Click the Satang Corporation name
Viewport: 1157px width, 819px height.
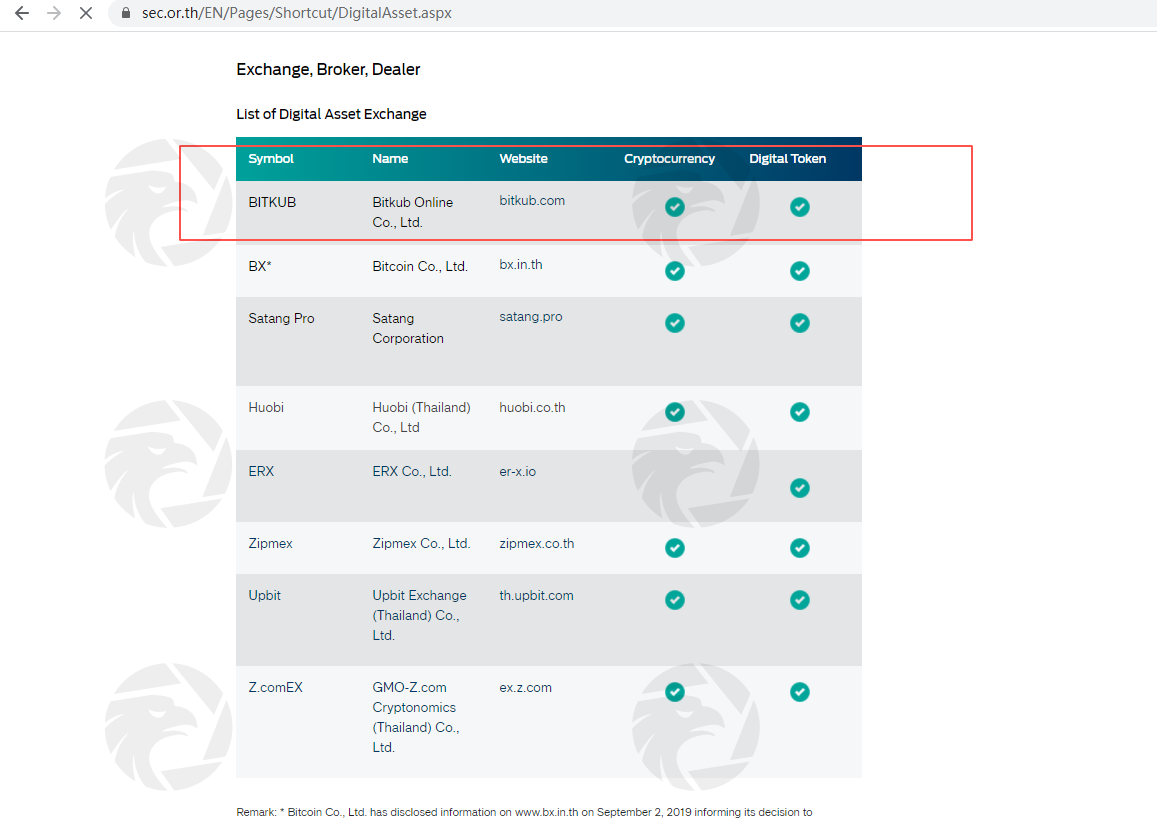(408, 328)
